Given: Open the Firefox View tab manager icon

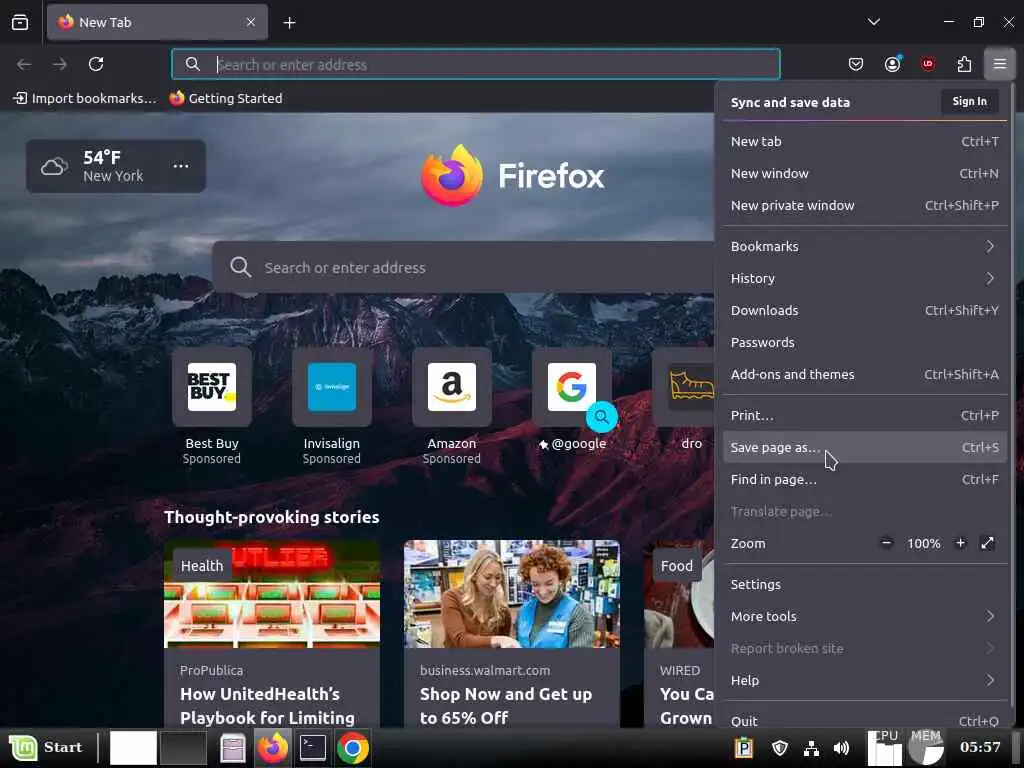Looking at the screenshot, I should coord(20,22).
